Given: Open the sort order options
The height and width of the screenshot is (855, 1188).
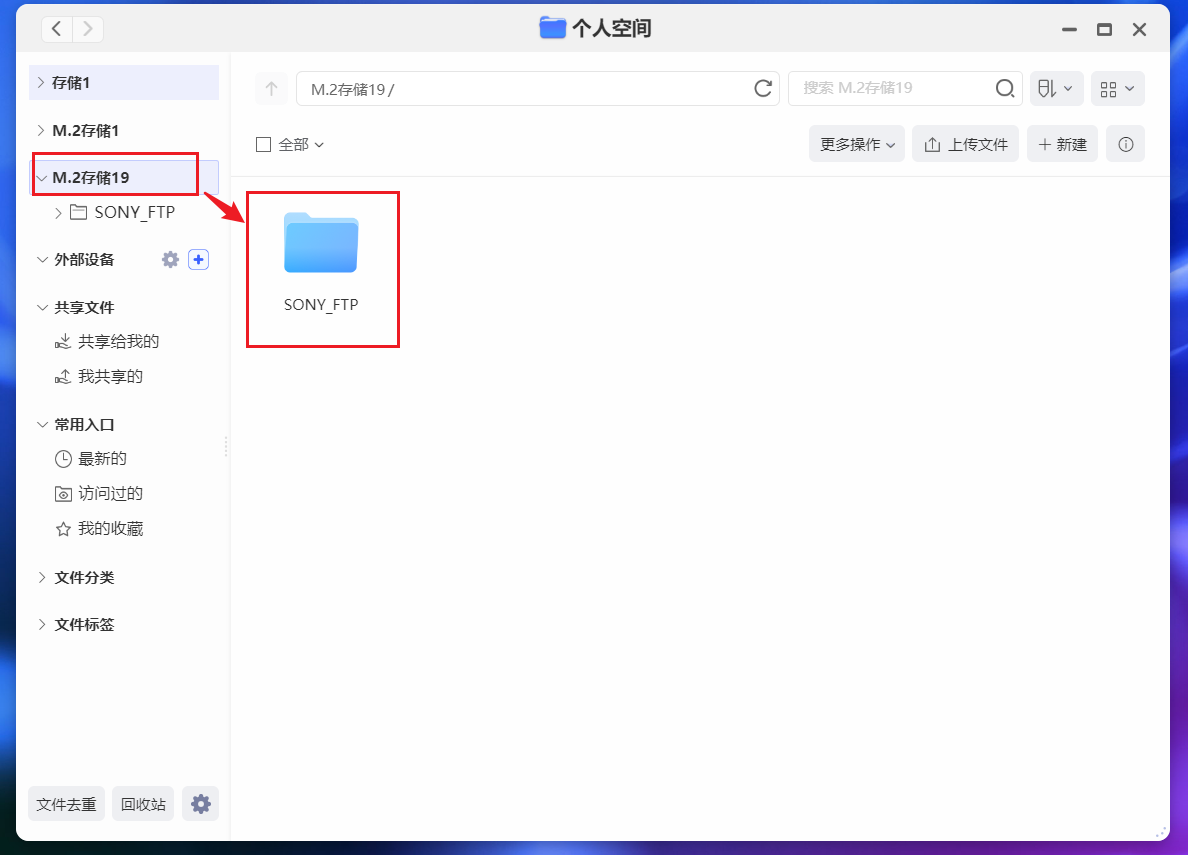Looking at the screenshot, I should [1055, 89].
